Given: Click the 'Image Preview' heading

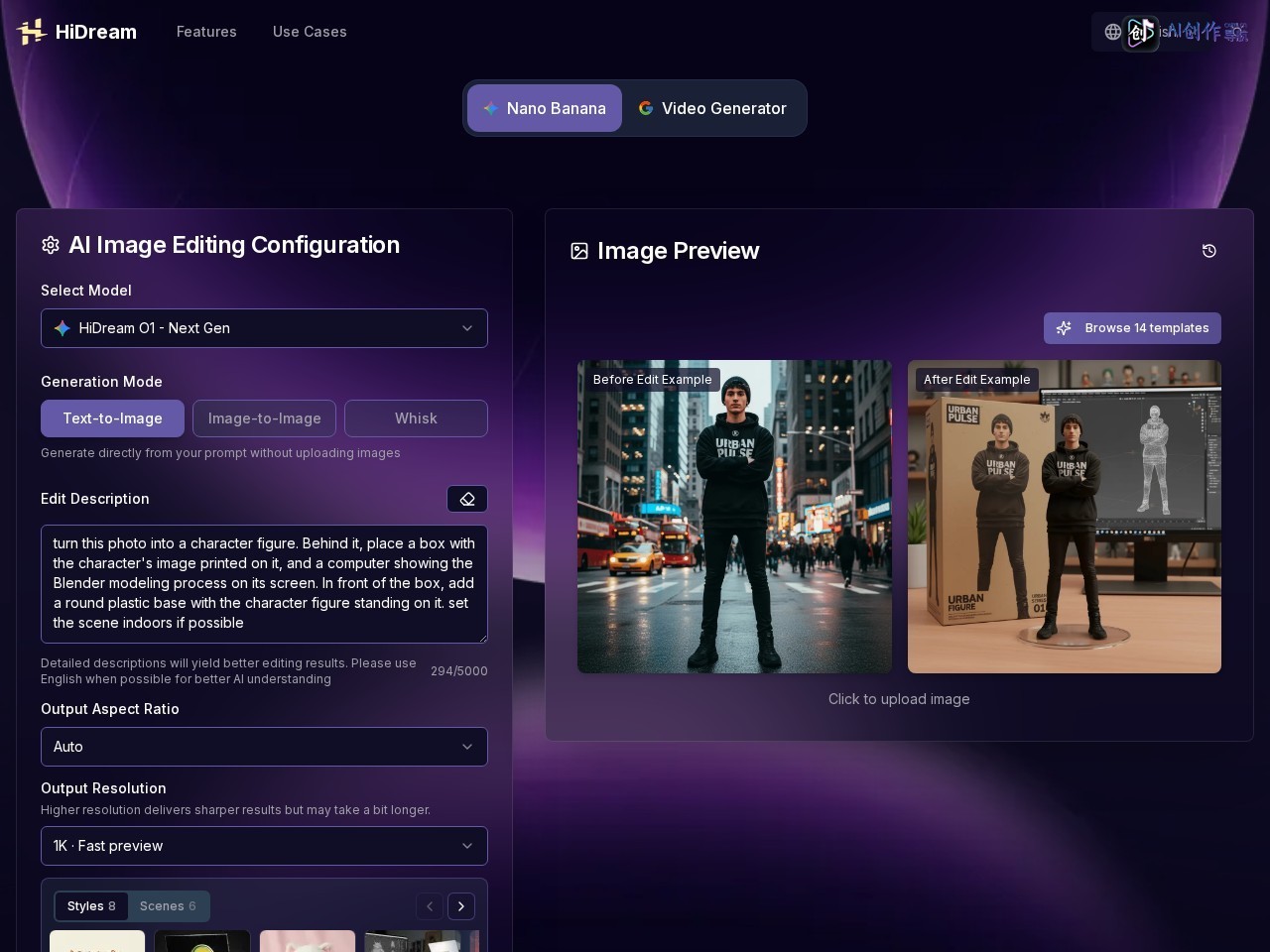Looking at the screenshot, I should click(679, 251).
